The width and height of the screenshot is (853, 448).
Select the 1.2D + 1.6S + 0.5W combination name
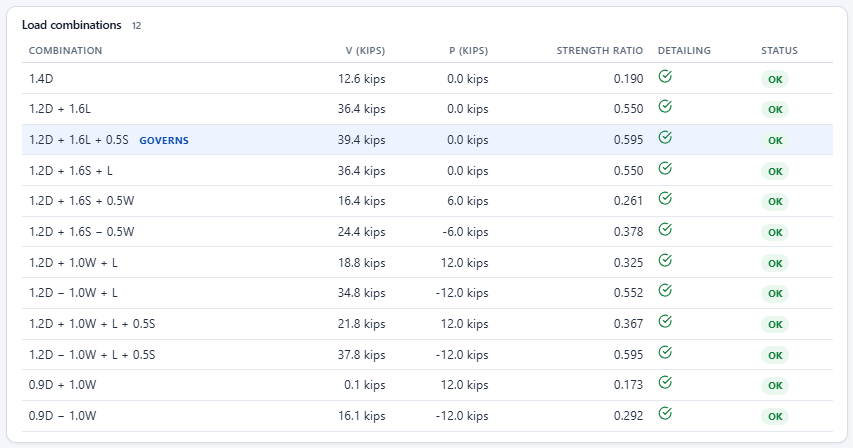pos(82,201)
